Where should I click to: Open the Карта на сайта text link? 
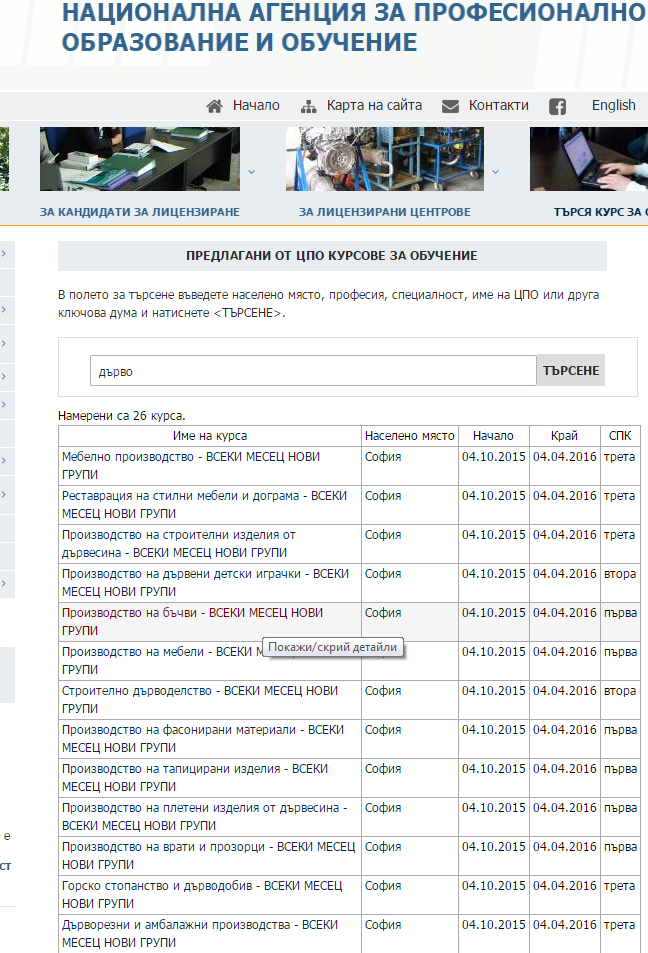tap(374, 105)
